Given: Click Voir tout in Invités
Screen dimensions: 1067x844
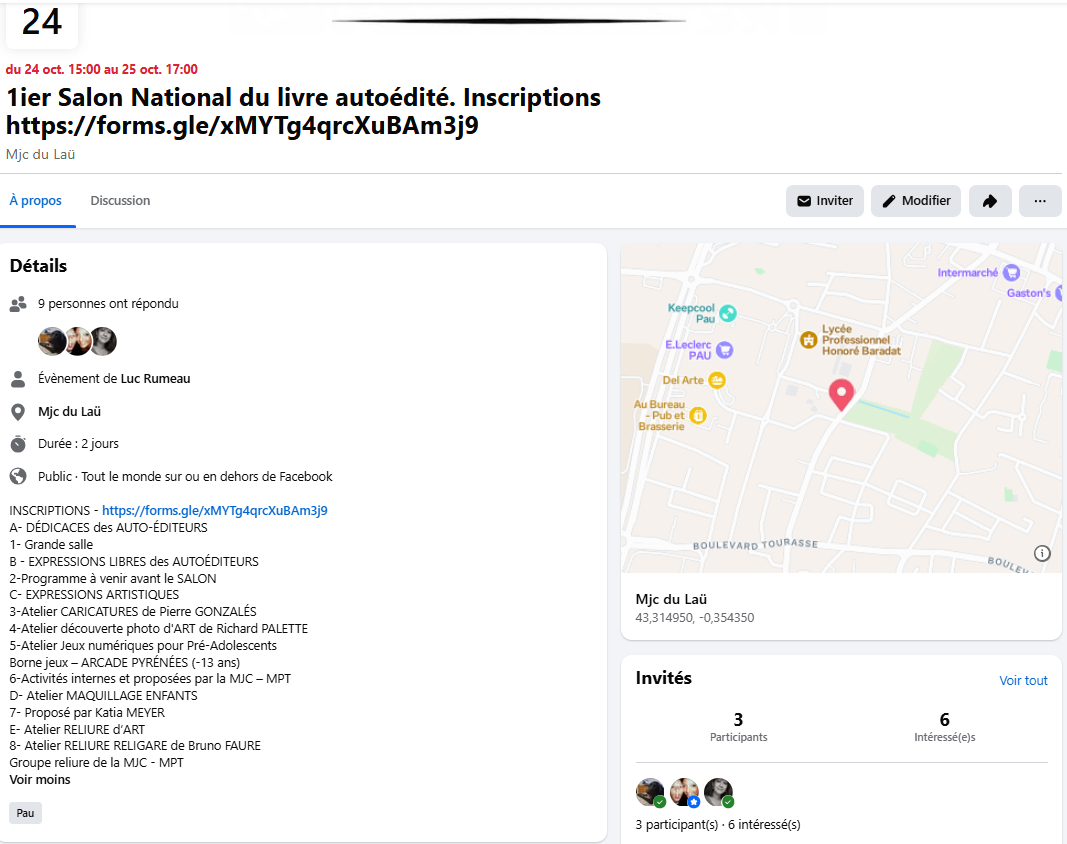Looking at the screenshot, I should pos(1023,680).
